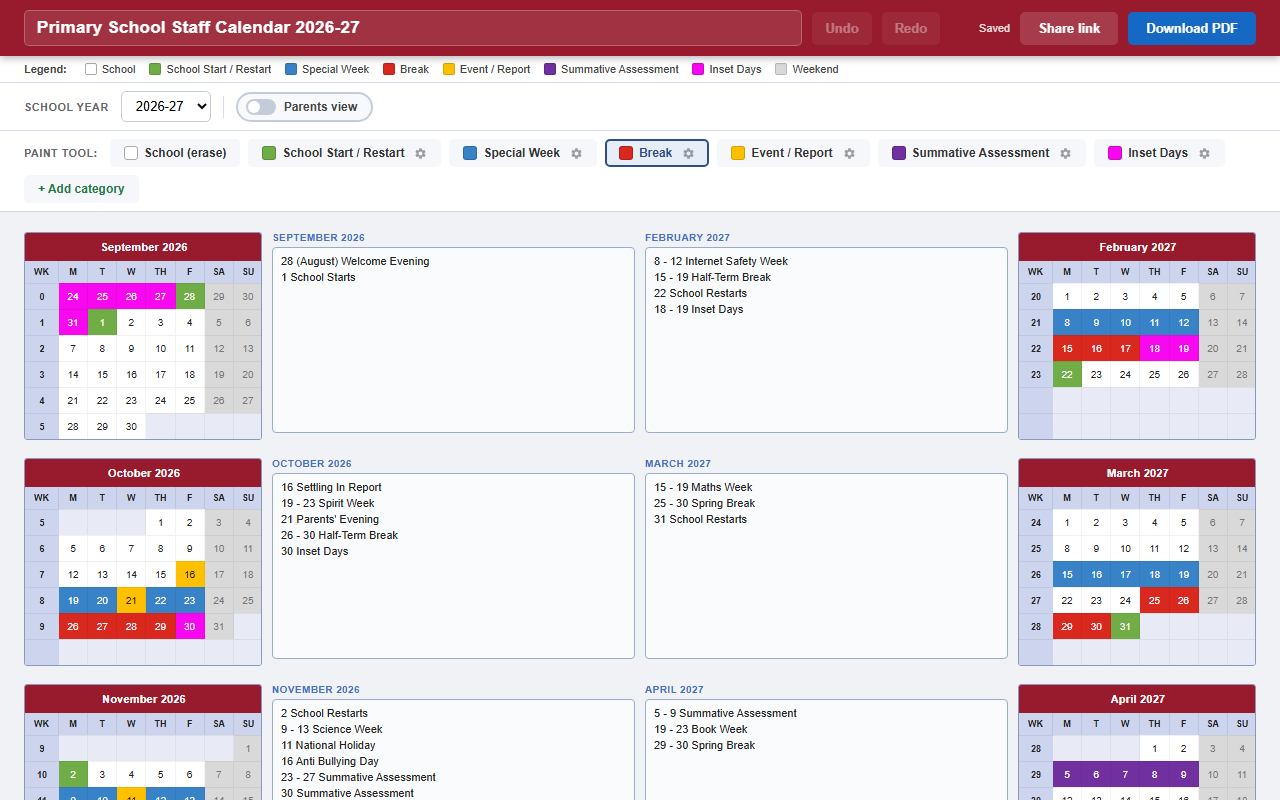Click into the February 2027 notes box

pyautogui.click(x=826, y=340)
